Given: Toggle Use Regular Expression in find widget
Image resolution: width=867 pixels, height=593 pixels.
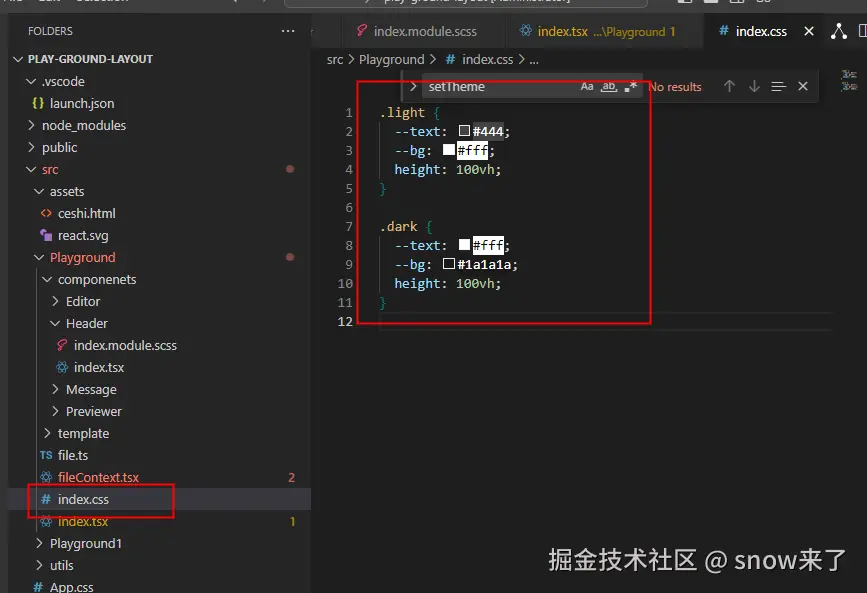Looking at the screenshot, I should (x=630, y=86).
